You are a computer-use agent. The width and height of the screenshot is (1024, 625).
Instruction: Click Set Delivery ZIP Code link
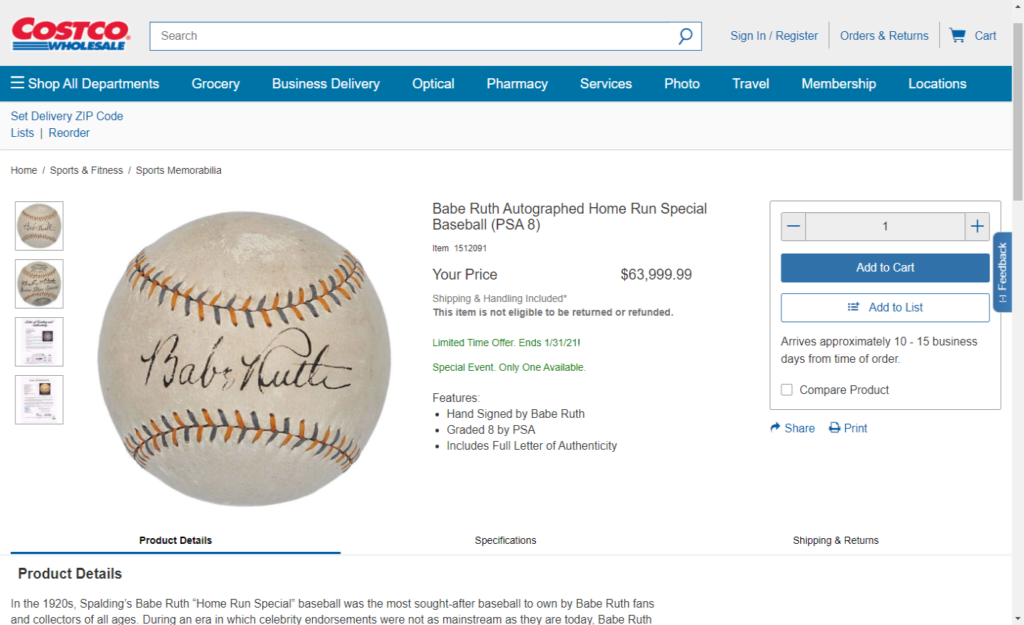pyautogui.click(x=67, y=116)
